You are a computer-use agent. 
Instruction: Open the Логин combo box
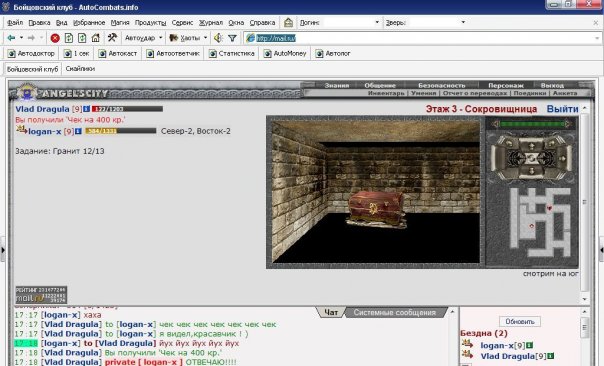pyautogui.click(x=352, y=22)
